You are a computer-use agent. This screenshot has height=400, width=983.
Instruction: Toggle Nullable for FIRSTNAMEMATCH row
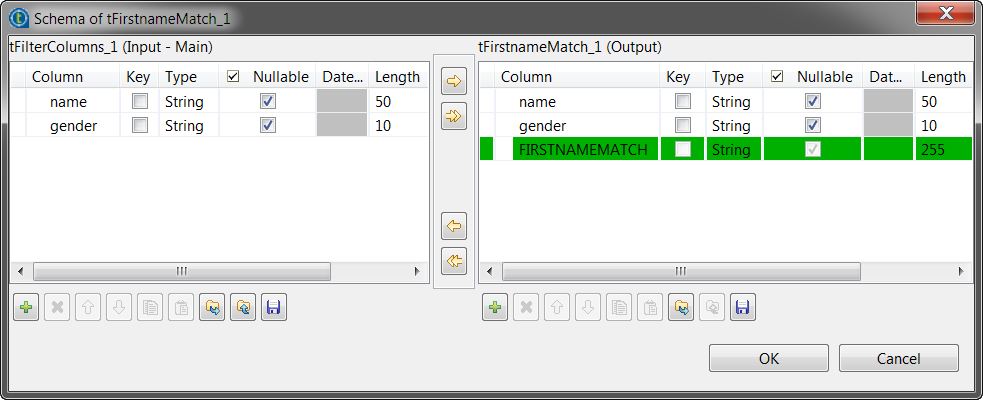point(813,149)
